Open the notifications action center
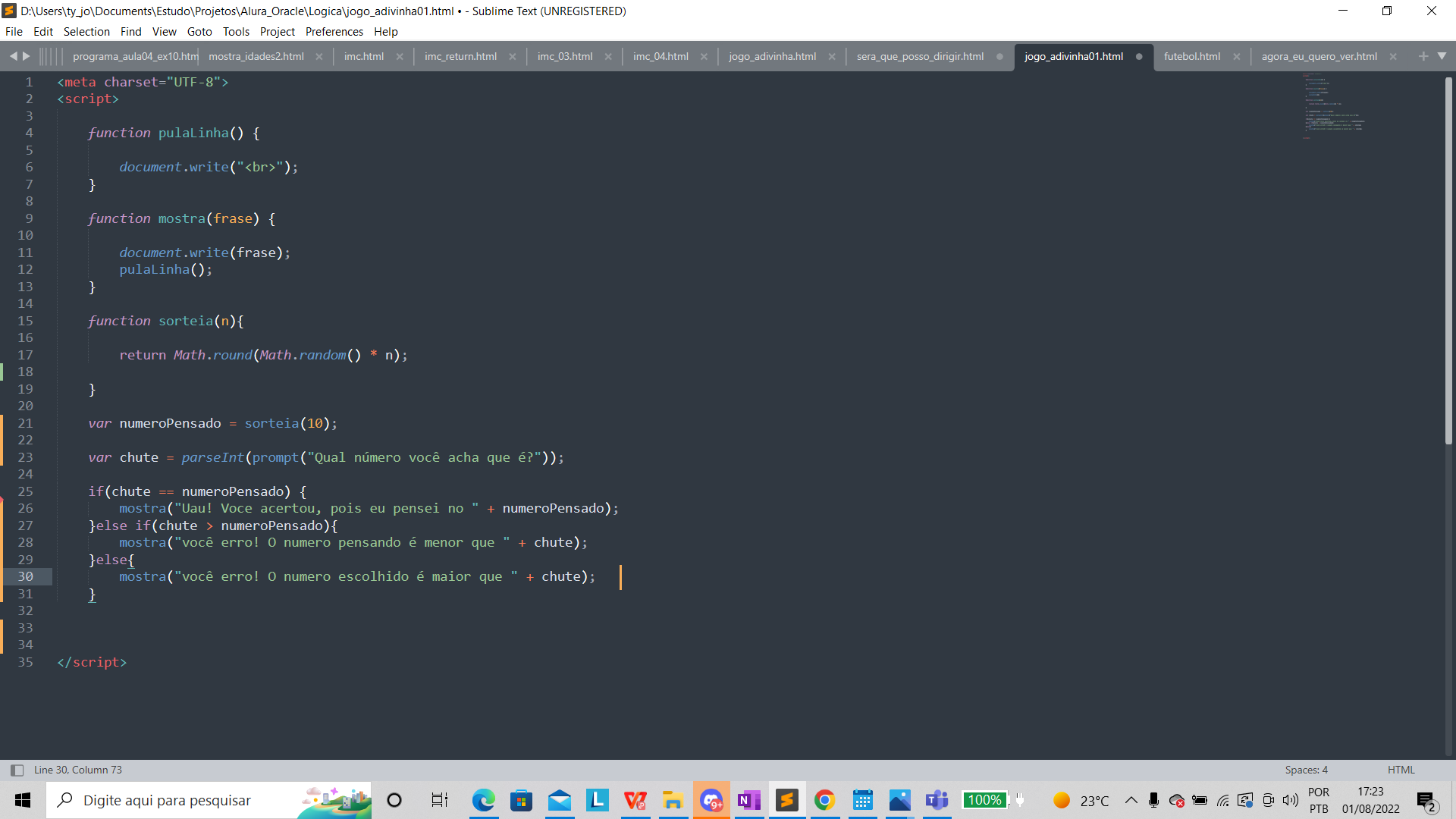 1426,801
